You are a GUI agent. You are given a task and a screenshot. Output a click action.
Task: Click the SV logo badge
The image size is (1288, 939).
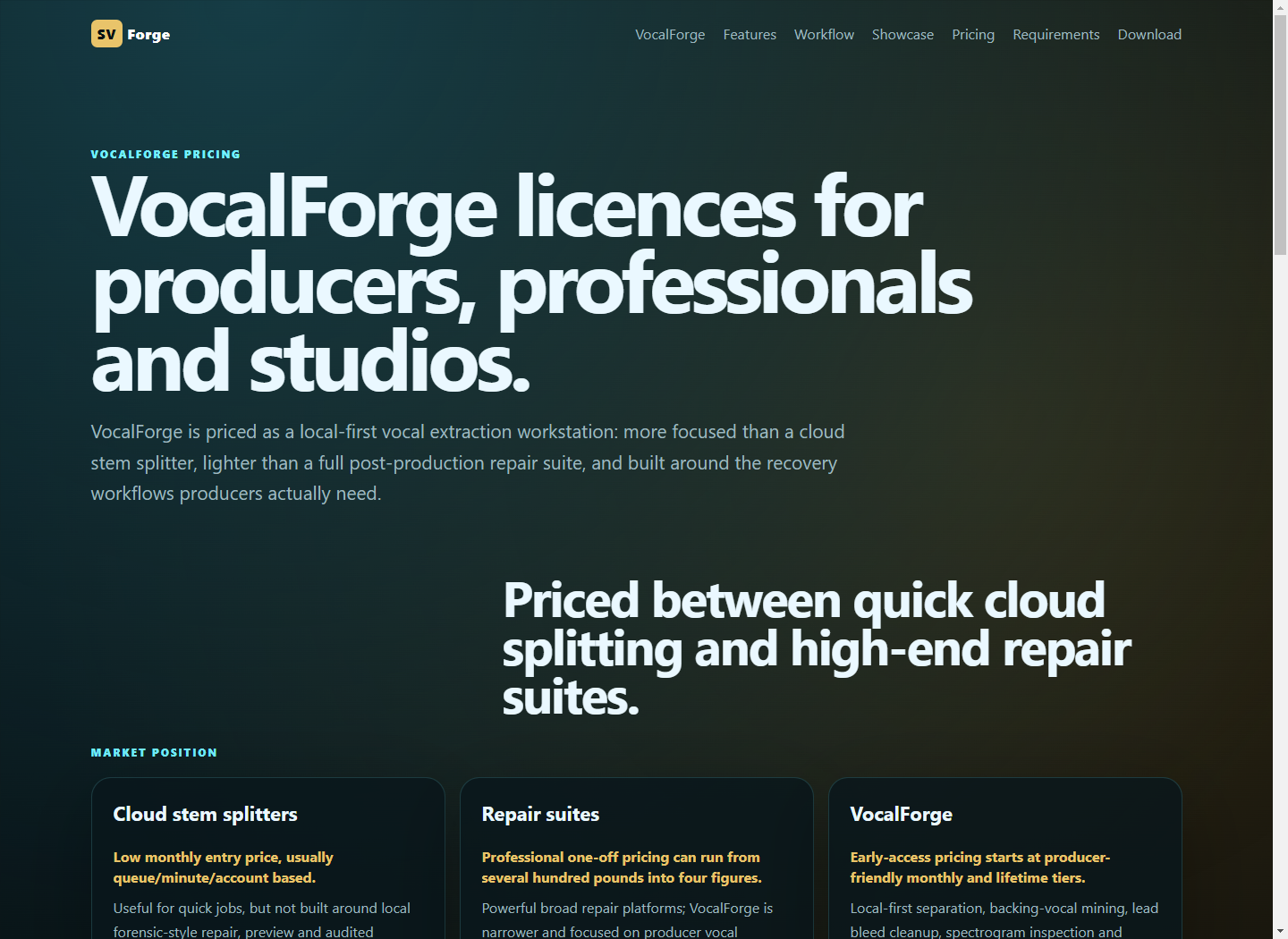(106, 34)
